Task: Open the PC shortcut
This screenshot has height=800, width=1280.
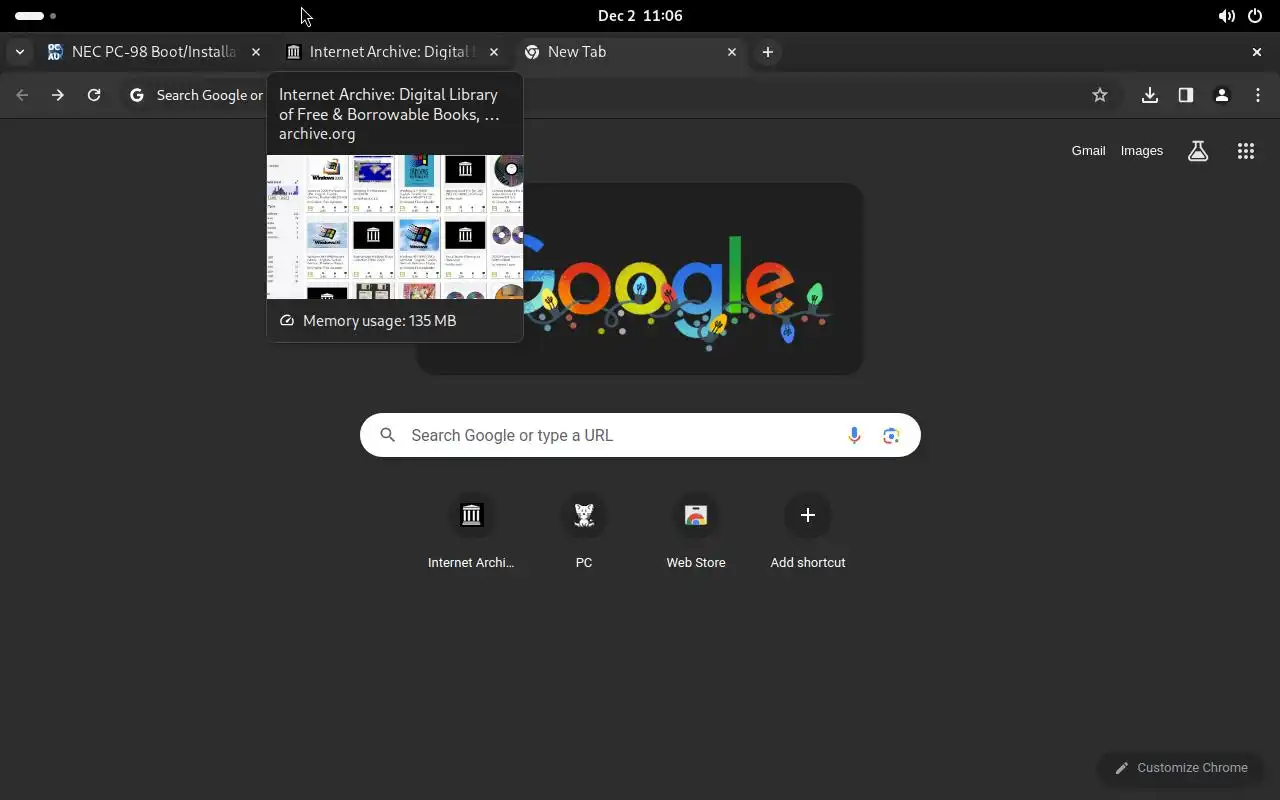Action: coord(584,532)
